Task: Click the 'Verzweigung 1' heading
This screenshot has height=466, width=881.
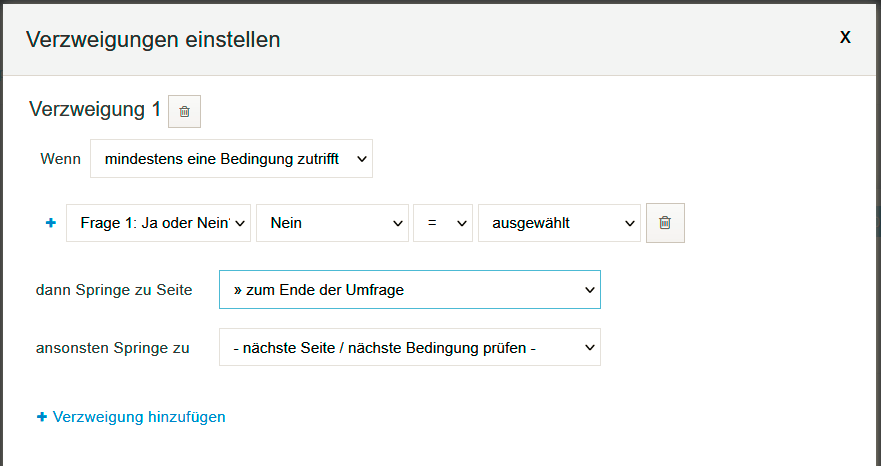Action: pos(95,109)
